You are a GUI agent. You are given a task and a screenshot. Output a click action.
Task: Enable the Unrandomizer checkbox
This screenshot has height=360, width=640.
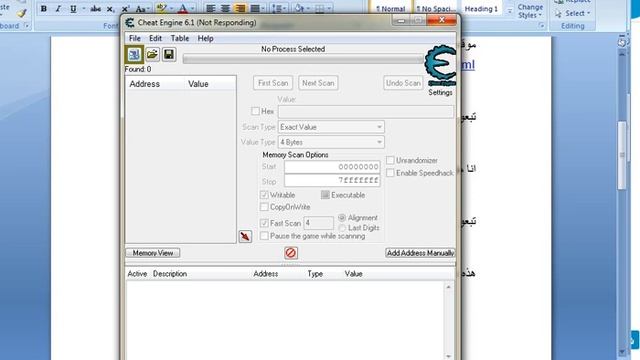point(390,160)
